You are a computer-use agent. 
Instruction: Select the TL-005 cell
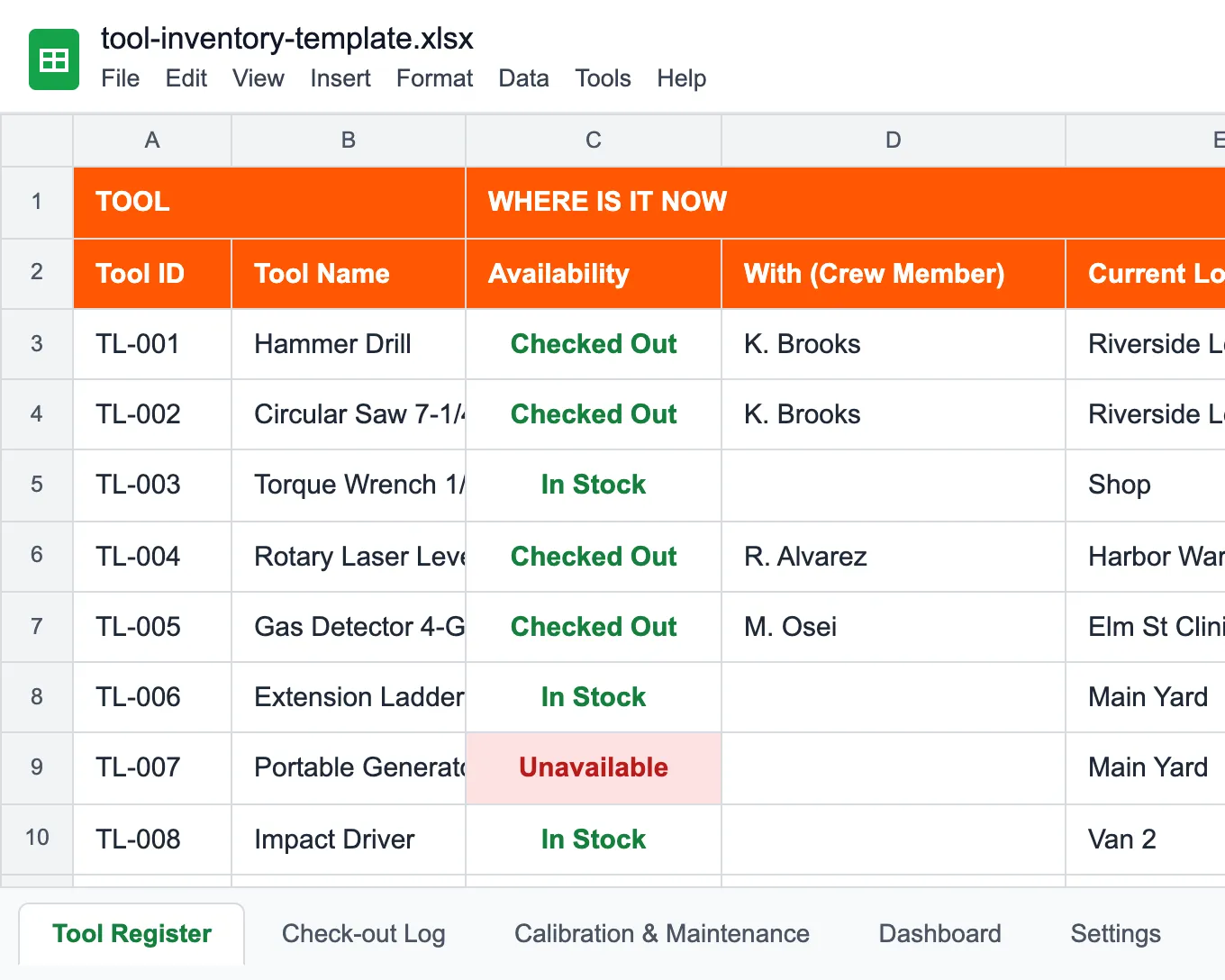point(152,627)
